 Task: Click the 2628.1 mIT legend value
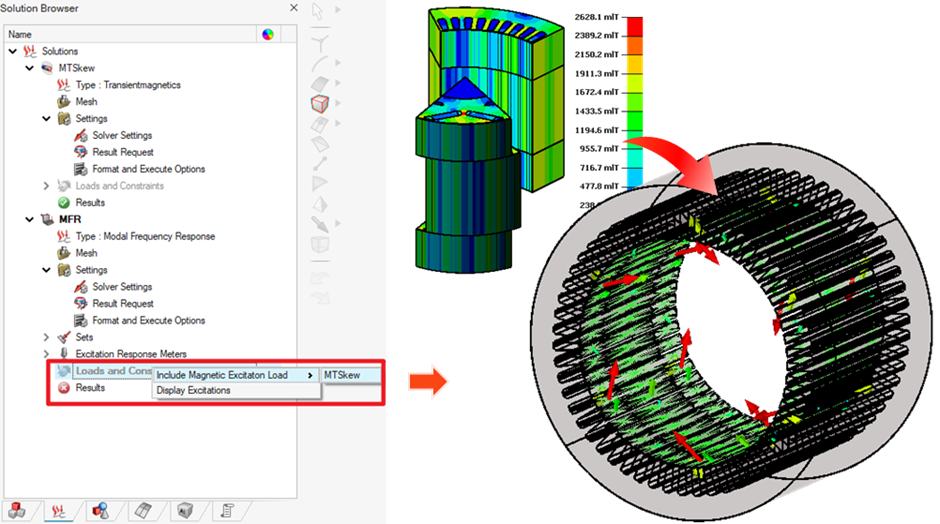pyautogui.click(x=596, y=17)
